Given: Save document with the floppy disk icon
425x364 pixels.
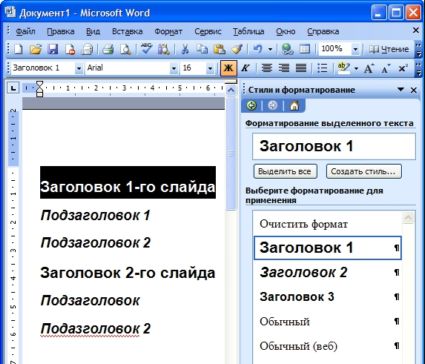Looking at the screenshot, I should click(x=53, y=49).
